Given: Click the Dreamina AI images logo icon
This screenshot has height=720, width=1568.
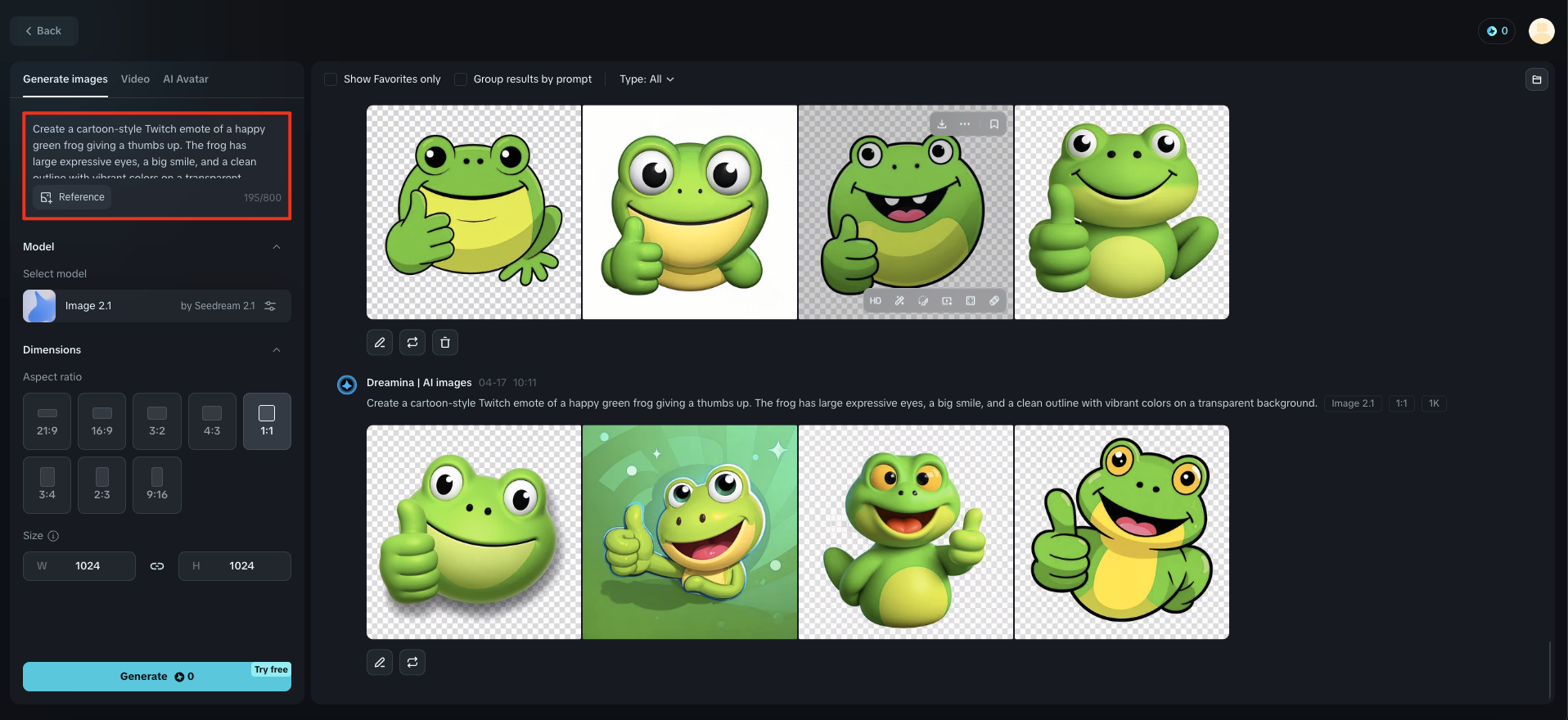Looking at the screenshot, I should tap(347, 385).
